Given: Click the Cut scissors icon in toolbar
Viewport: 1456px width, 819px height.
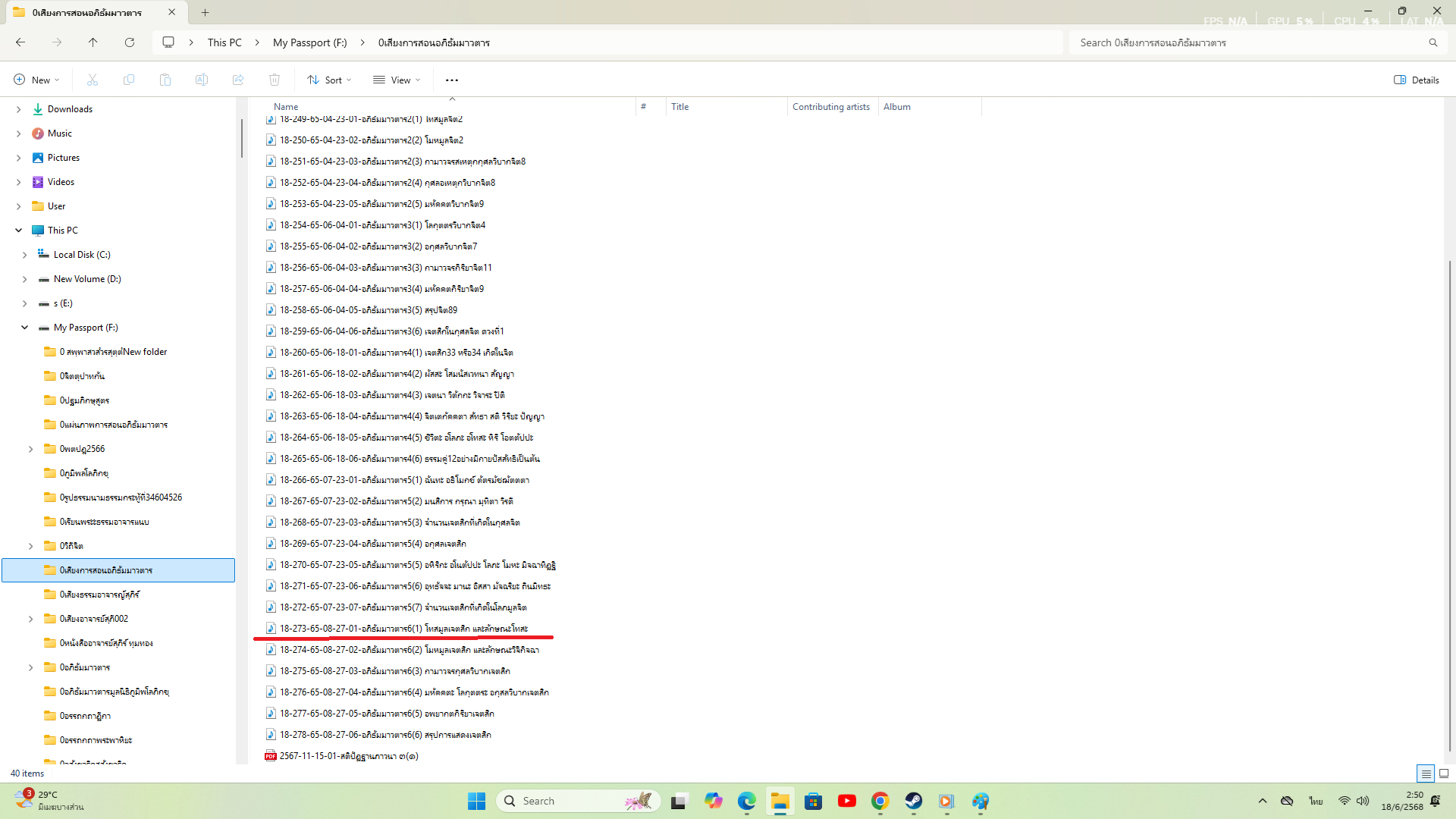Looking at the screenshot, I should click(93, 80).
